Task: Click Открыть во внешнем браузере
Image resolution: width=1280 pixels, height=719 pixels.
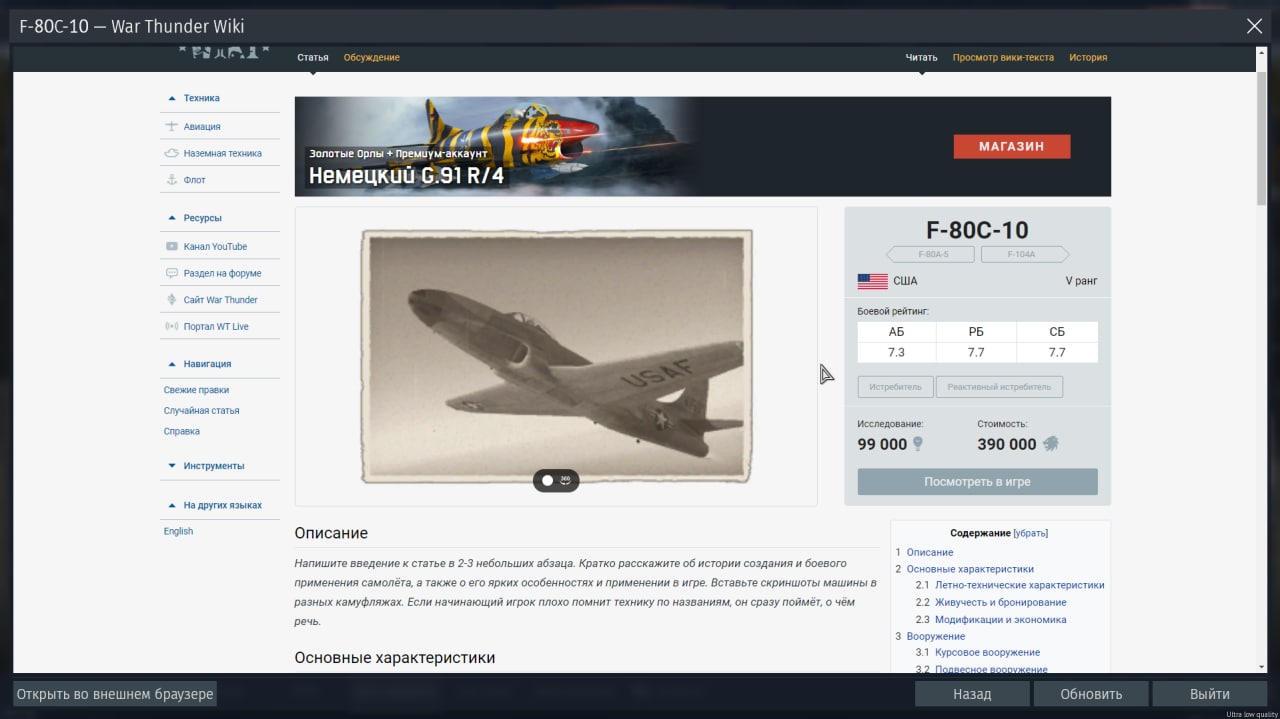Action: (x=115, y=694)
